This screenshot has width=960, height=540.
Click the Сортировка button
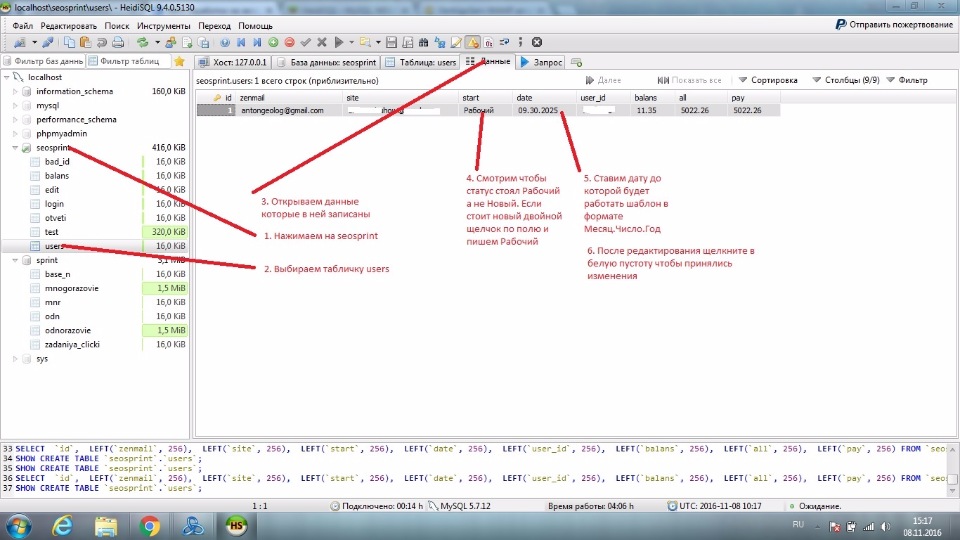pyautogui.click(x=768, y=80)
